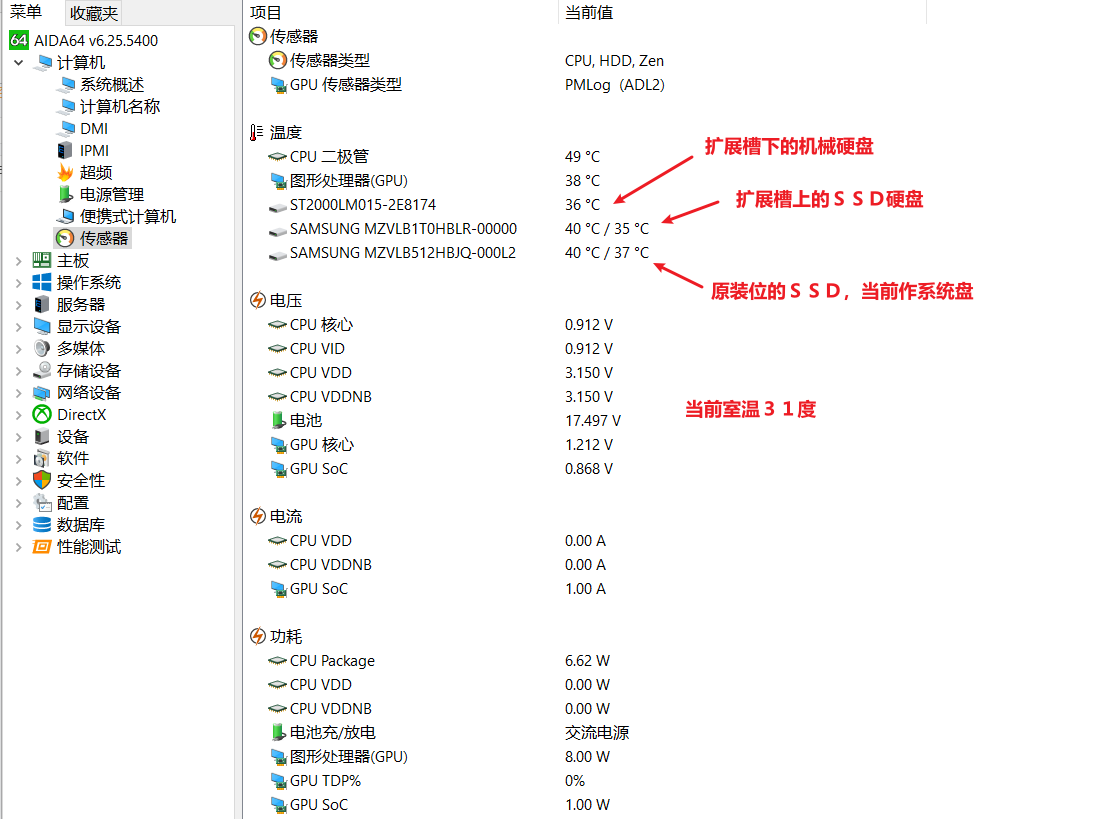Expand the 软件 tree node
The width and height of the screenshot is (1096, 819).
(19, 458)
